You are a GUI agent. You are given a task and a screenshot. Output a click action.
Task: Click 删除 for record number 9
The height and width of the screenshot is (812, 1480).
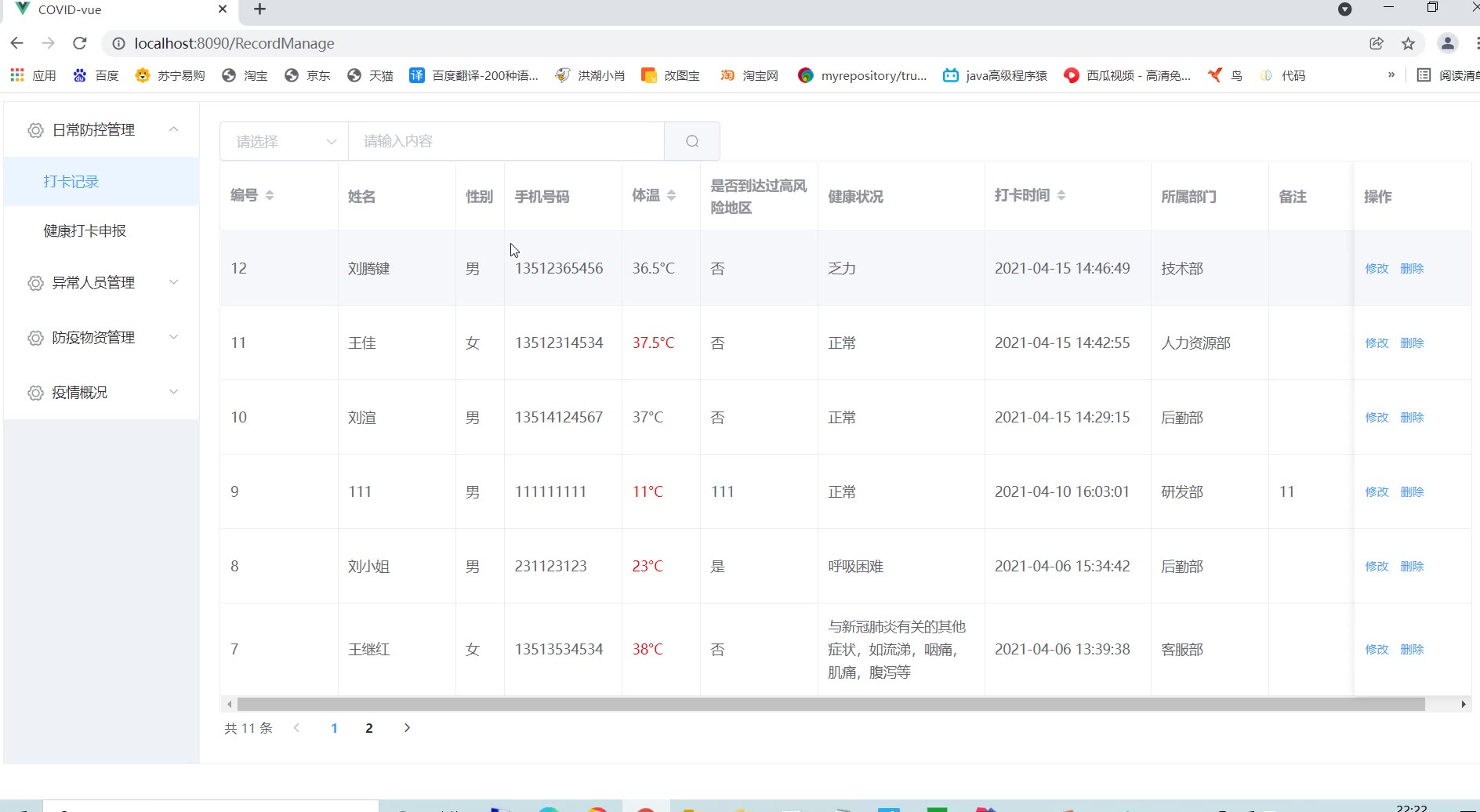[x=1412, y=491]
